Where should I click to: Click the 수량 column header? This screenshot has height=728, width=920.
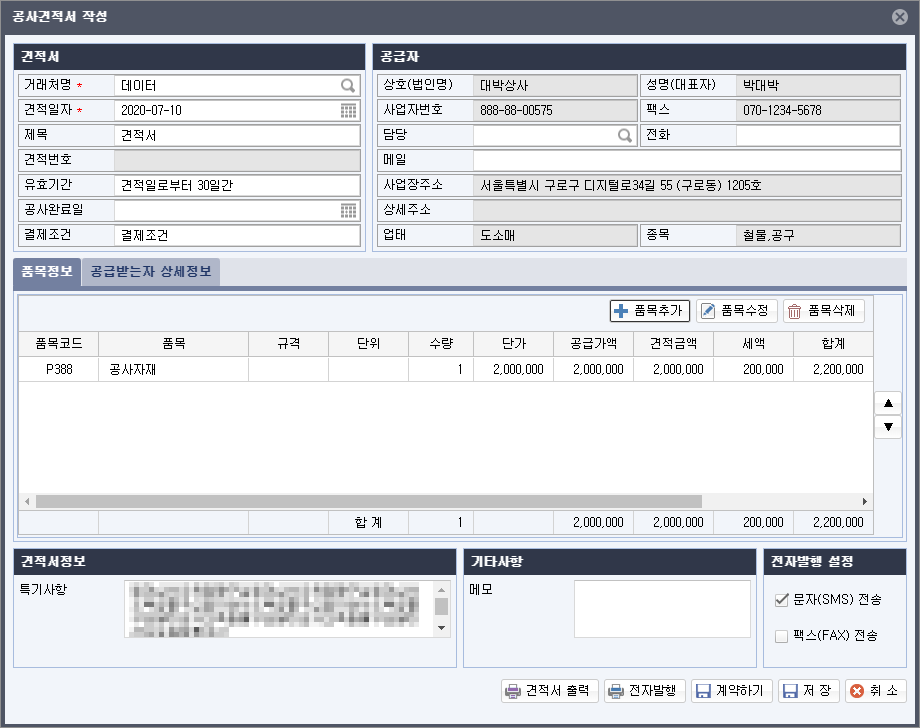click(441, 344)
